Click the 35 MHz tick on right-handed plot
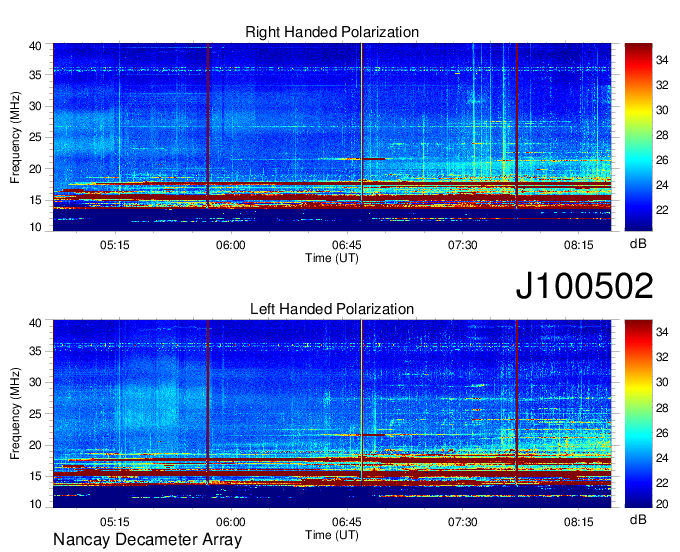Viewport: 680px width, 552px height. point(35,75)
